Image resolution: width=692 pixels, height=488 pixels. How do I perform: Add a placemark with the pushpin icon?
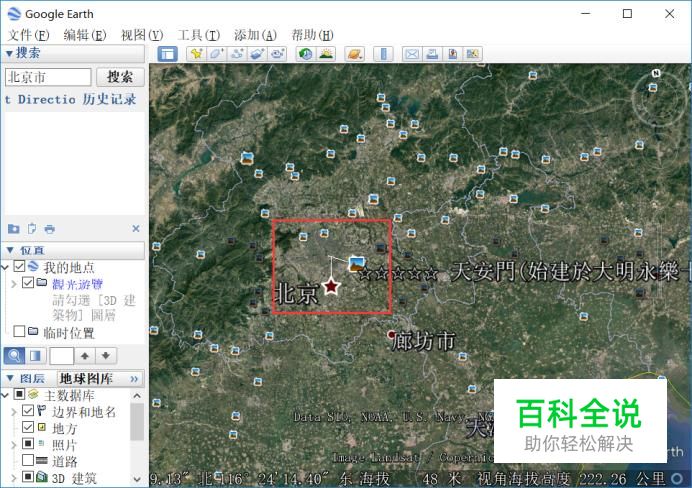(x=196, y=54)
